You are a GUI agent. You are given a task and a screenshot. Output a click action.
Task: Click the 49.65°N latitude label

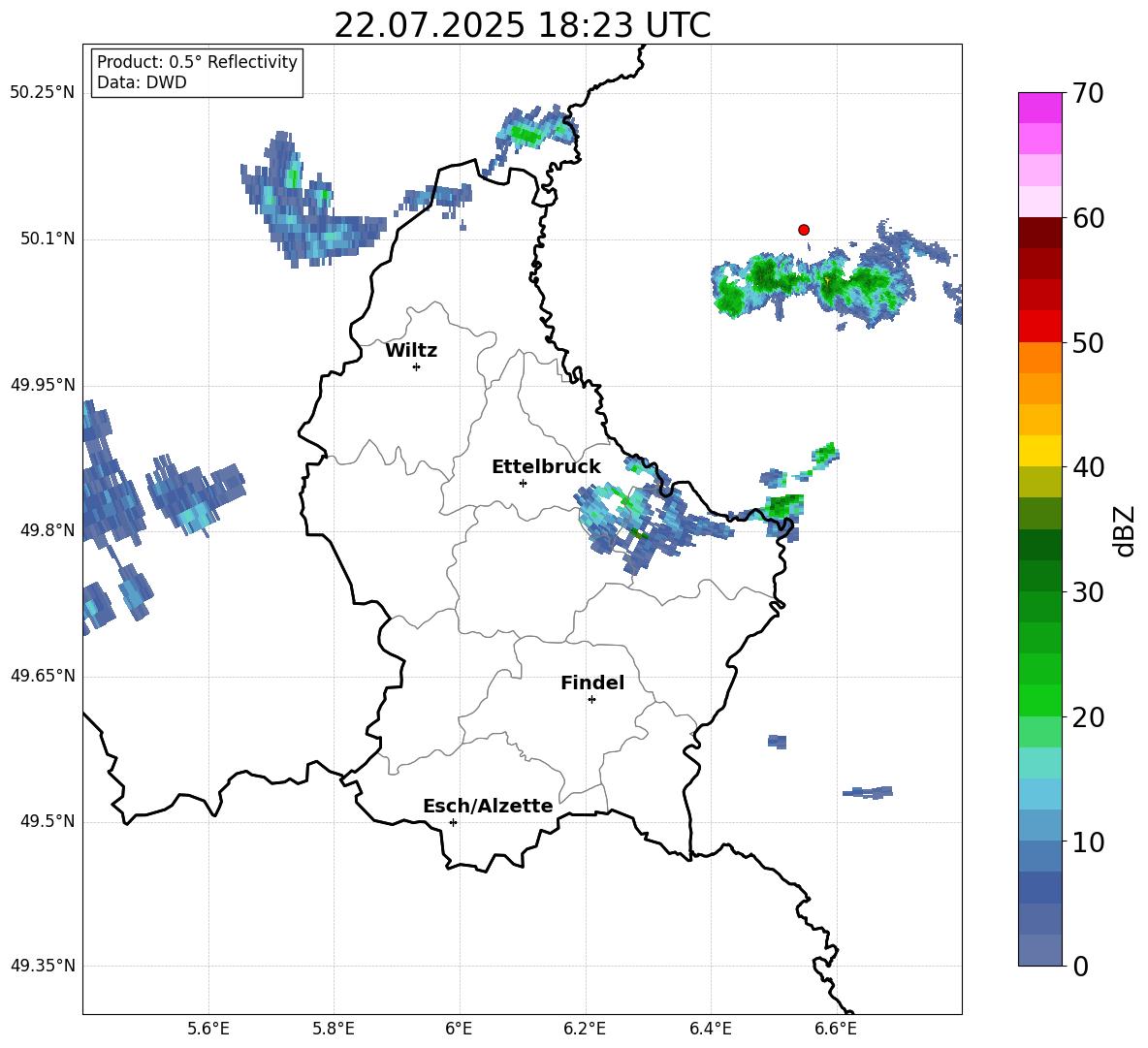pos(43,676)
